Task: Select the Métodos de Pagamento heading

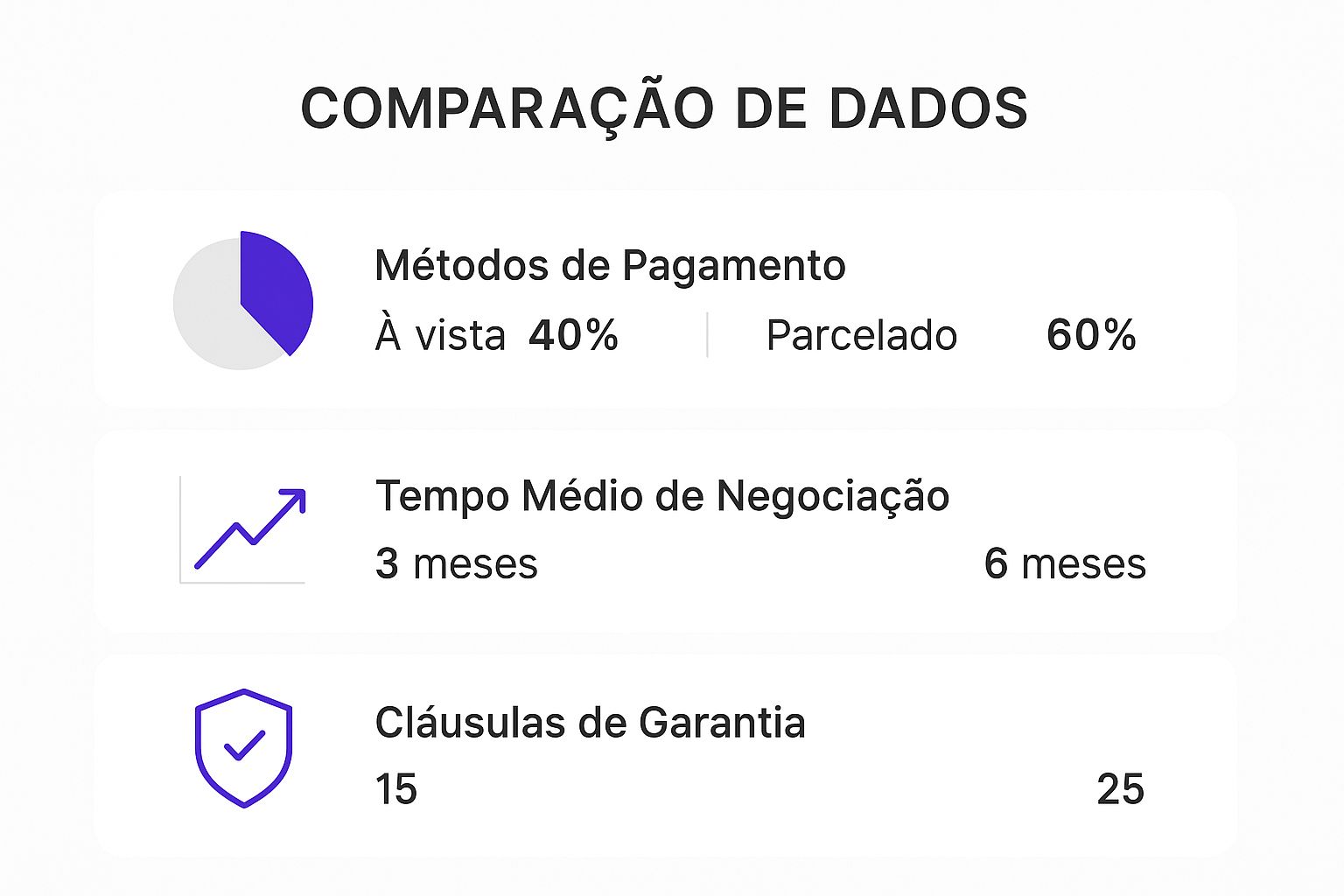Action: (x=610, y=266)
